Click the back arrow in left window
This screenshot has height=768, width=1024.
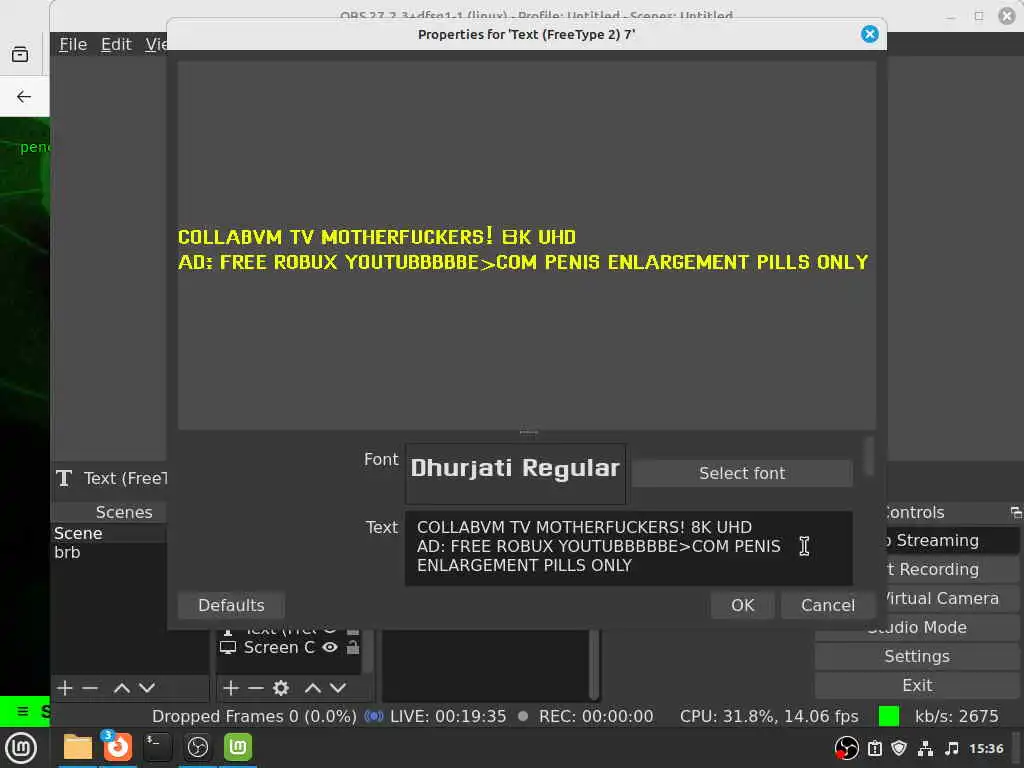pyautogui.click(x=24, y=97)
